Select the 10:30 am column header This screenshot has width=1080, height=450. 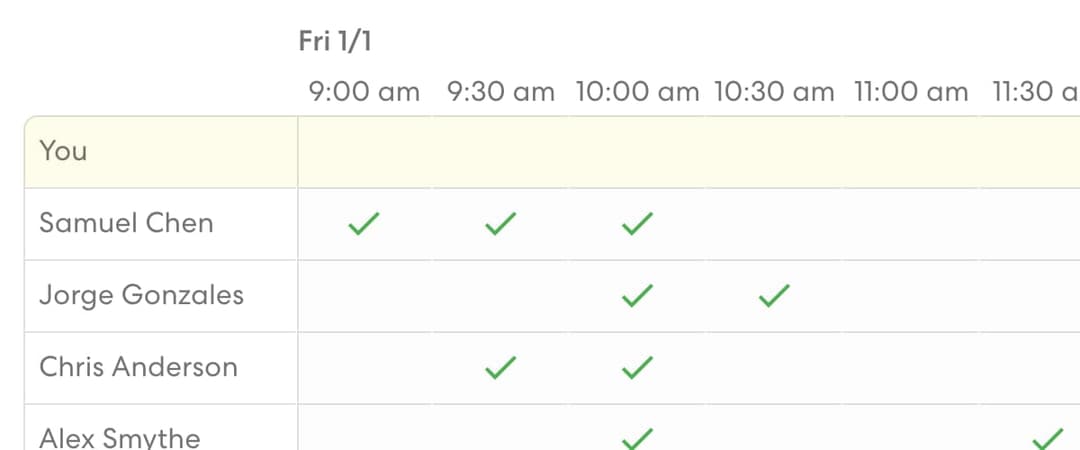[x=773, y=92]
